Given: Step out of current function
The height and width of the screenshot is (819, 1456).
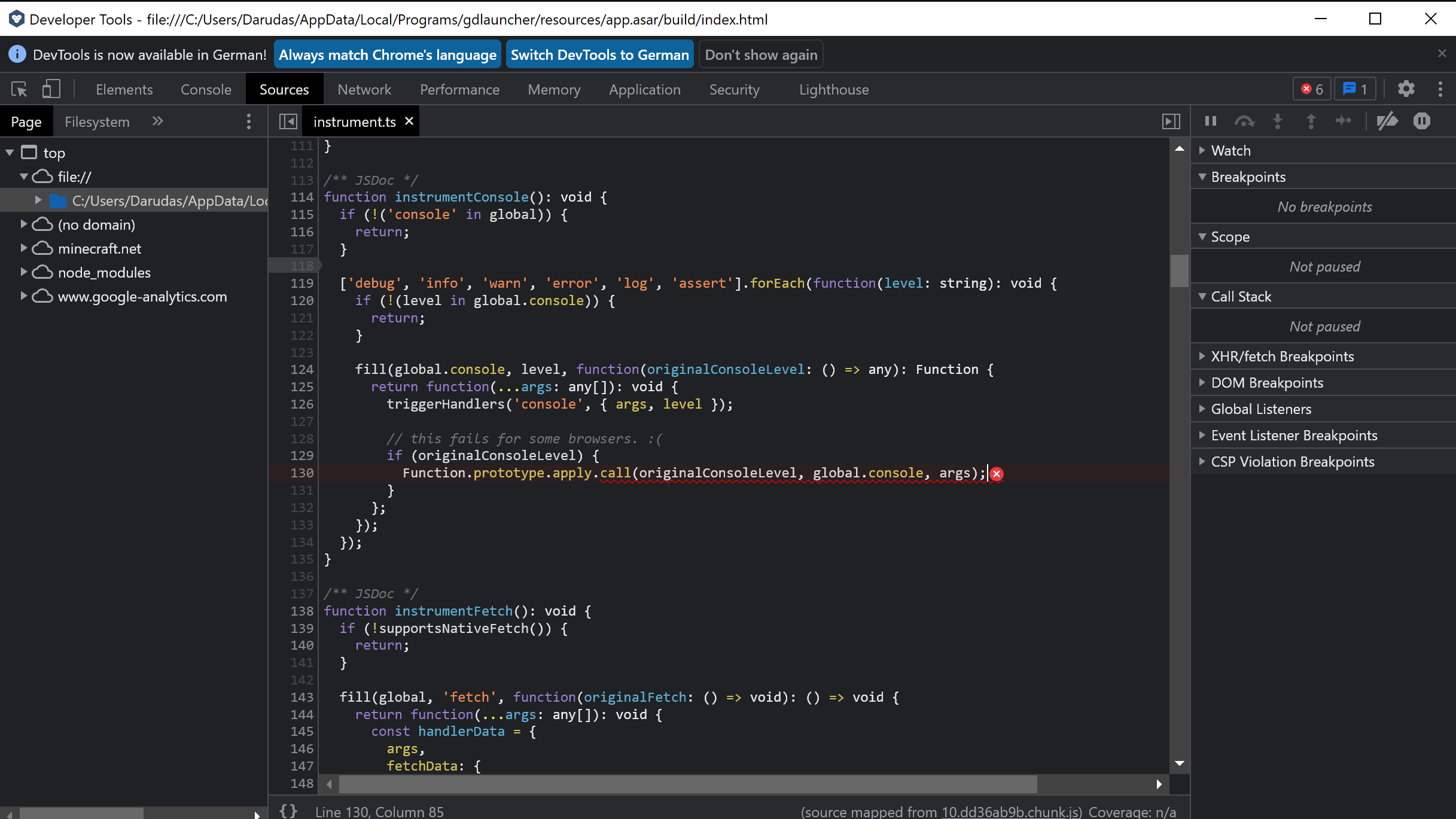Looking at the screenshot, I should coord(1311,121).
